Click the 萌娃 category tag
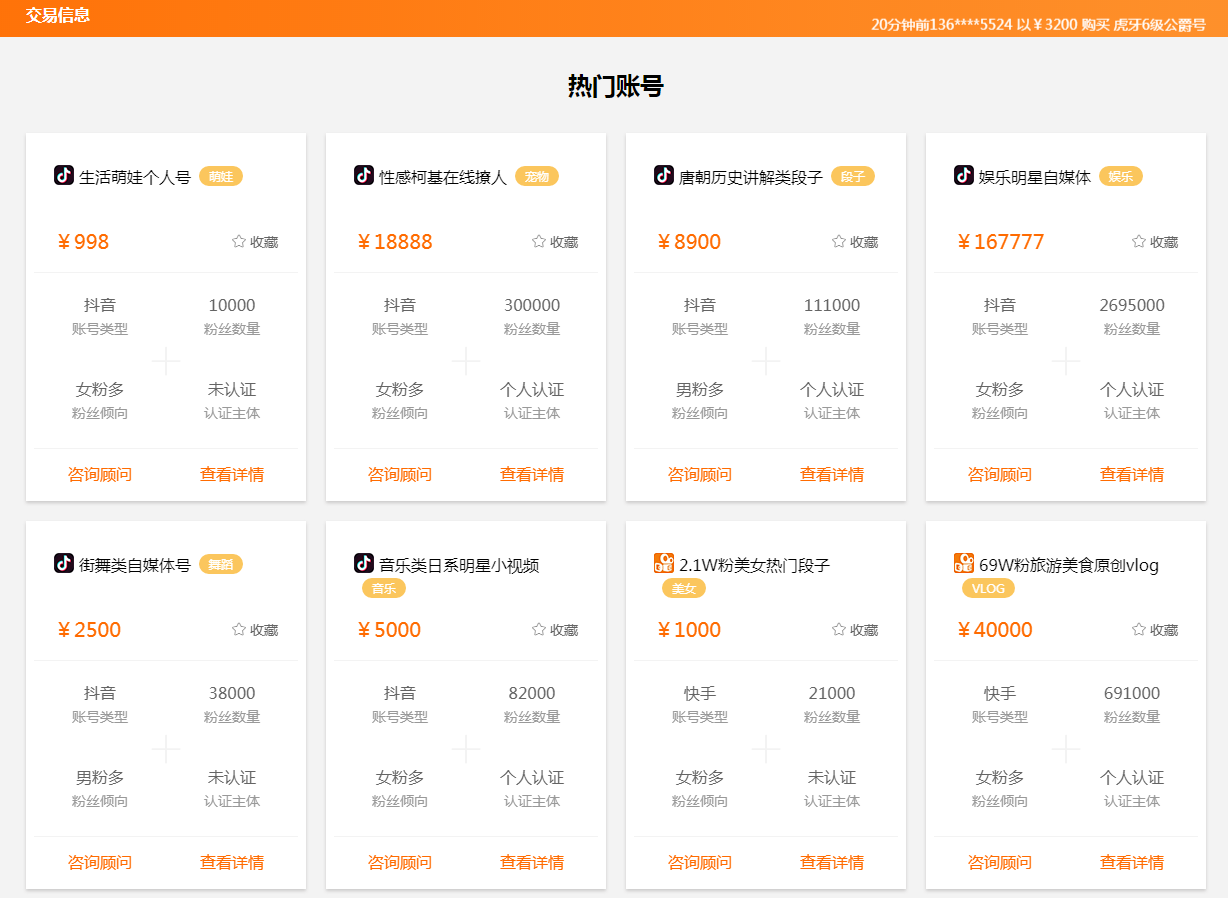 [x=221, y=177]
